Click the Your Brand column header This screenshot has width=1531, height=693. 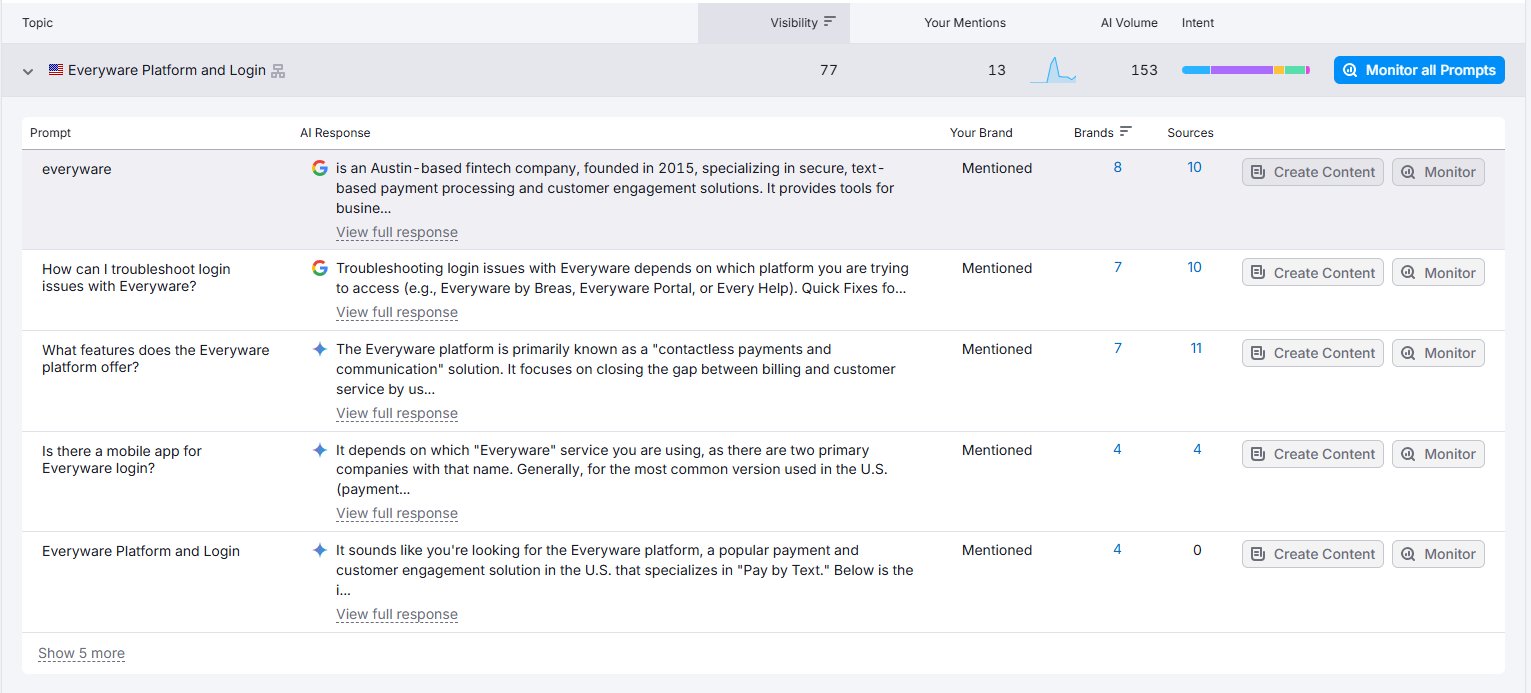[x=981, y=132]
